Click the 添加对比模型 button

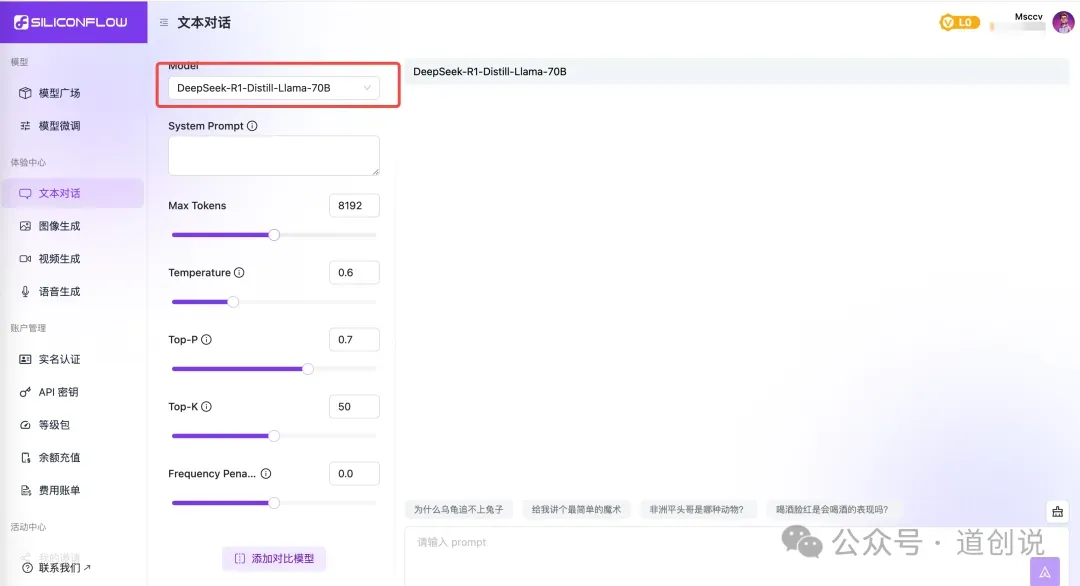click(274, 558)
